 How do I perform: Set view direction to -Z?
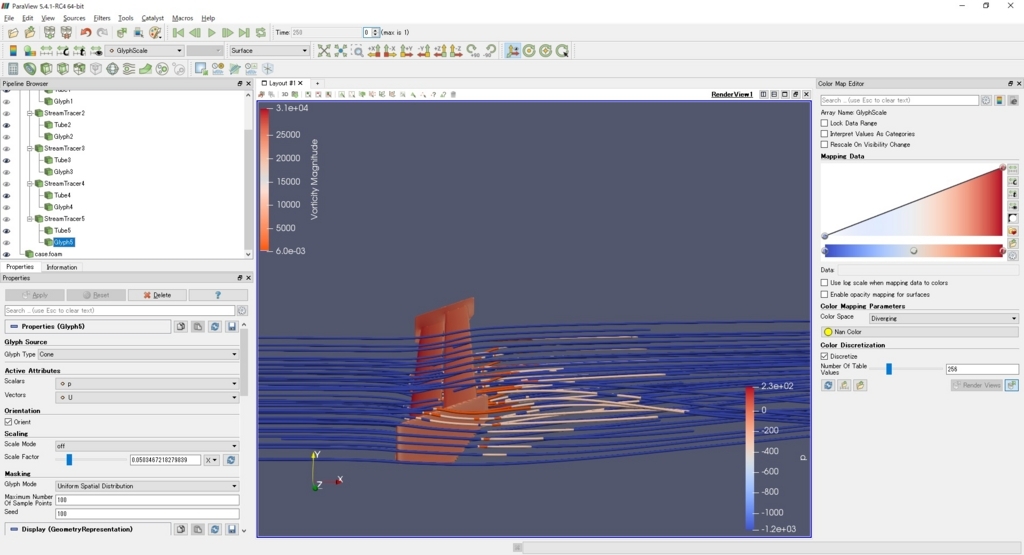point(456,50)
